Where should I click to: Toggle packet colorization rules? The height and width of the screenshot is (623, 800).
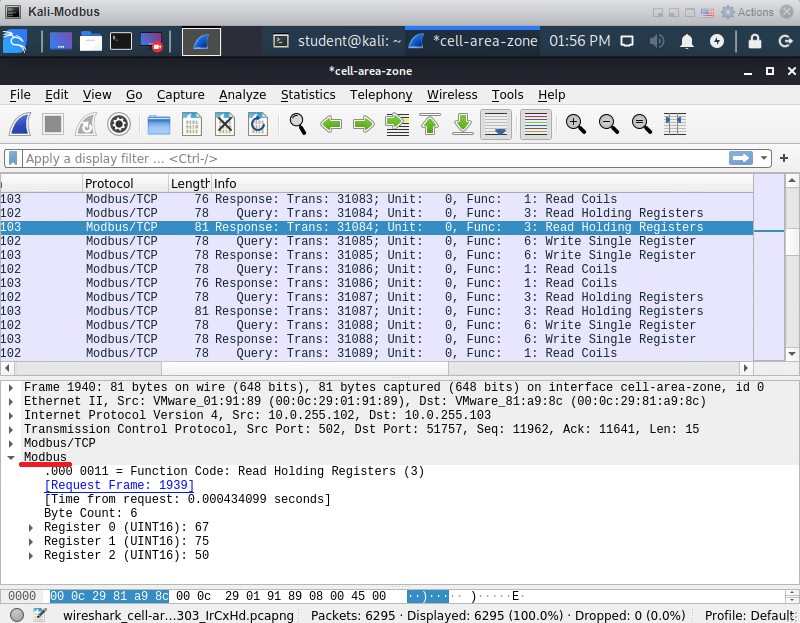[x=536, y=124]
